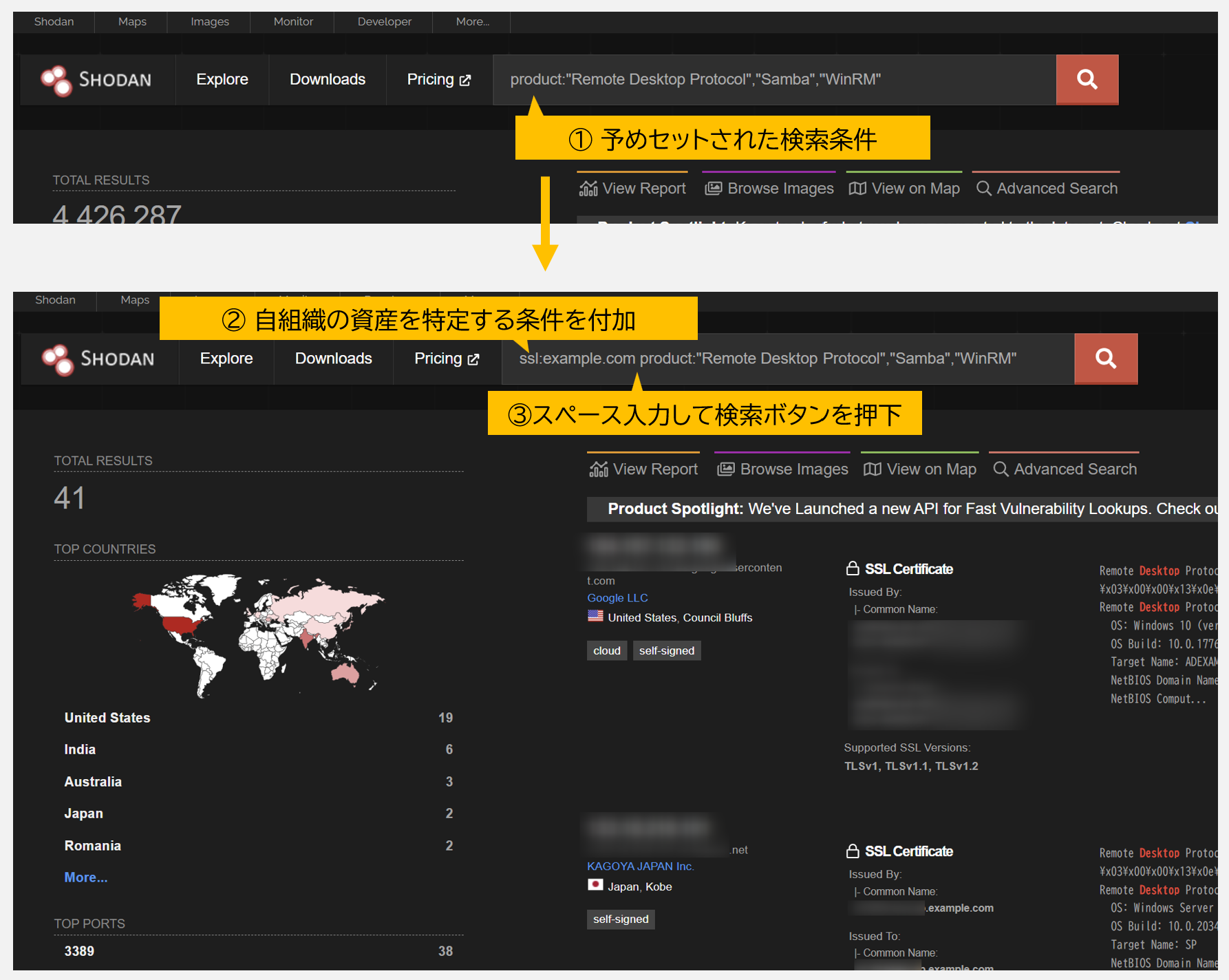
Task: Click the Japan flag icon
Action: [x=595, y=885]
